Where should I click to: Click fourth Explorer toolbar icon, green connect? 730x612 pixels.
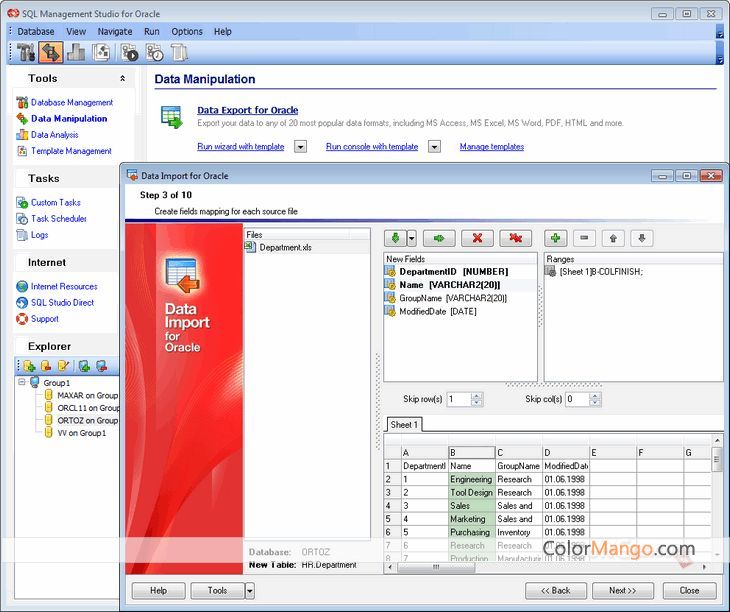(x=84, y=366)
